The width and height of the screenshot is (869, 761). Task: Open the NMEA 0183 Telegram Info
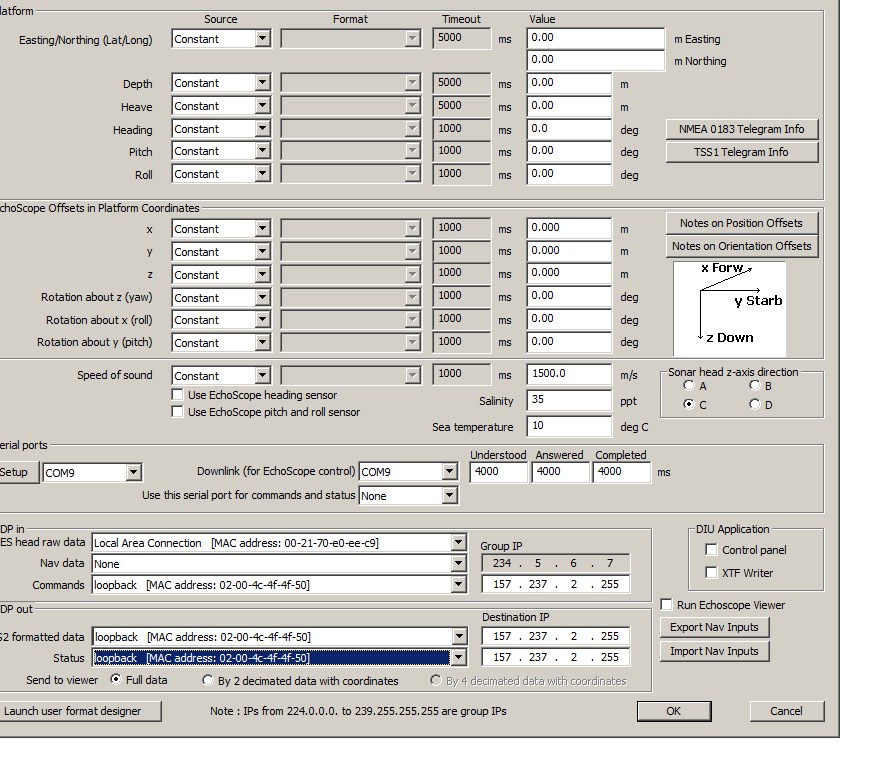(741, 129)
